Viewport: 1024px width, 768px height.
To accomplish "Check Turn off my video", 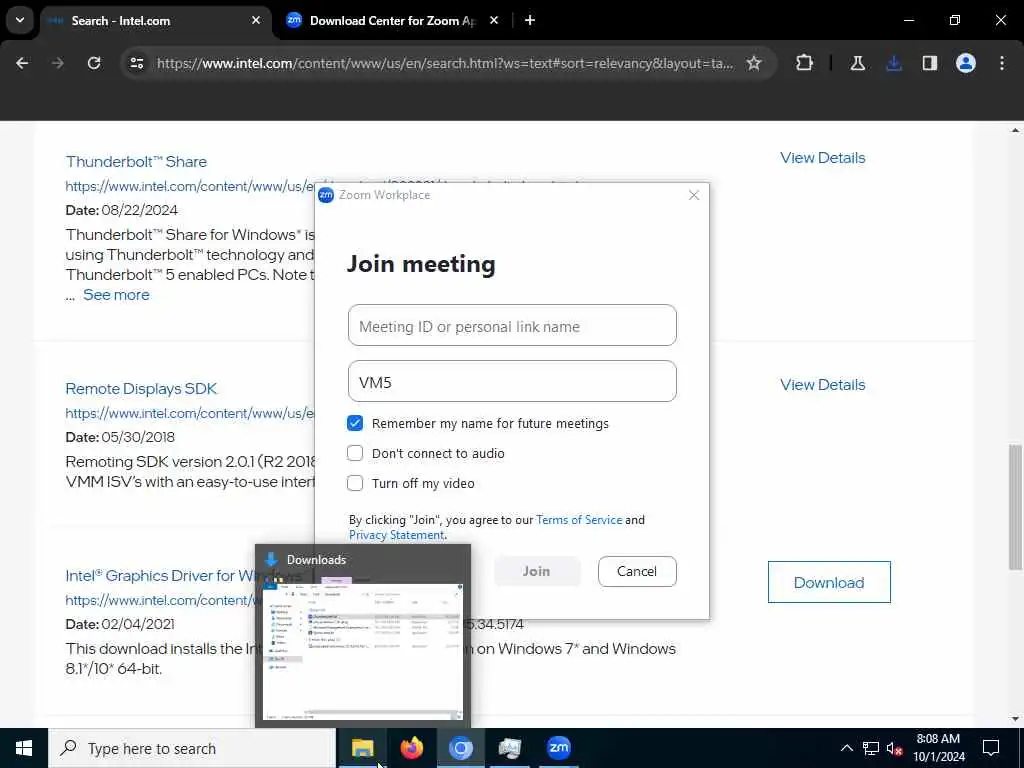I will click(x=355, y=483).
